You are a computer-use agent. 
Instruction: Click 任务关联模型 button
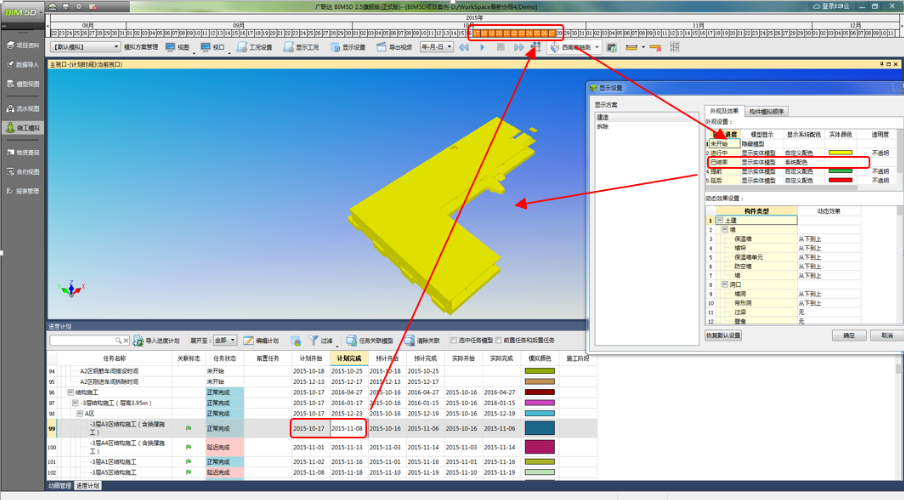370,341
